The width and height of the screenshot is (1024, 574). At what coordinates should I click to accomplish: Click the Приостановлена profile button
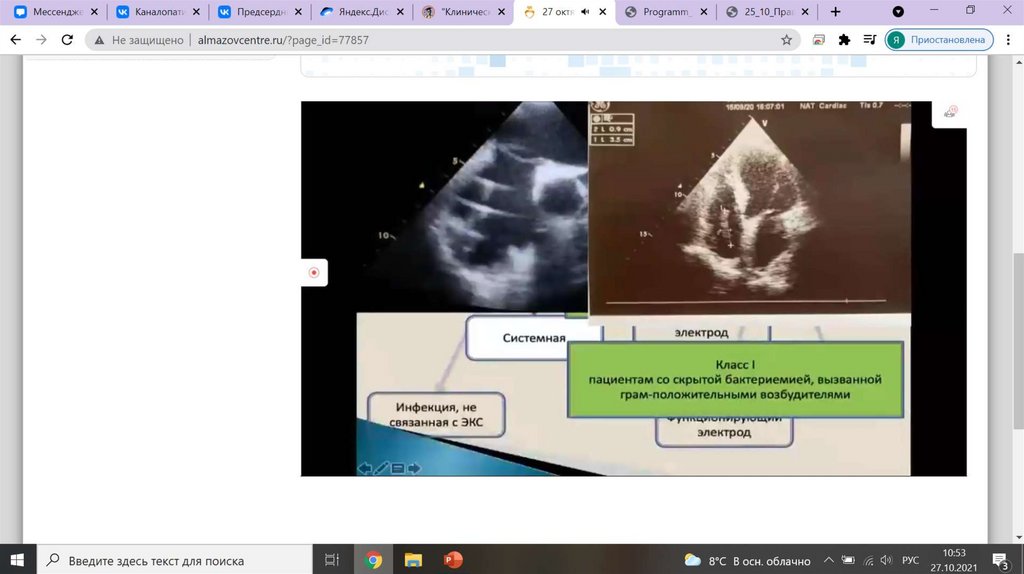tap(938, 40)
